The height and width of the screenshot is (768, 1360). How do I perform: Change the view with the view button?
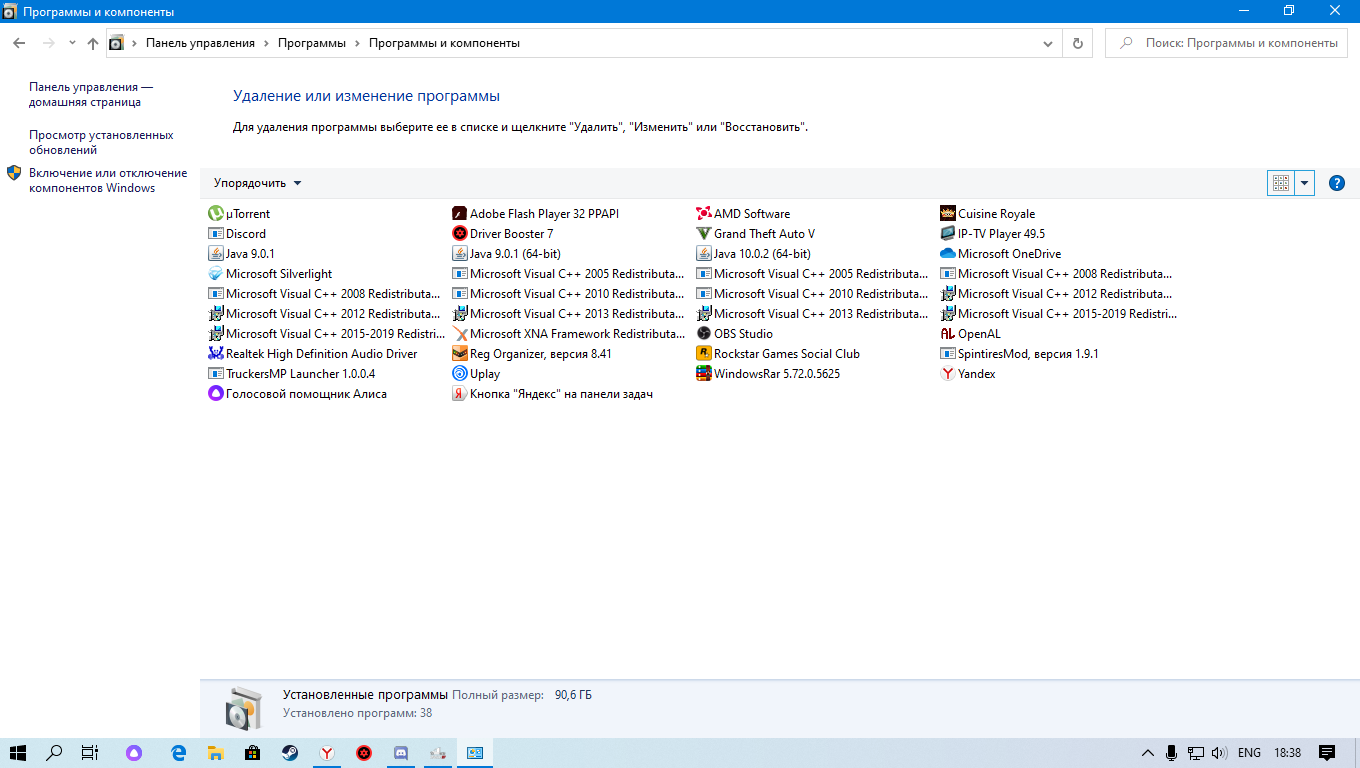(x=1280, y=183)
